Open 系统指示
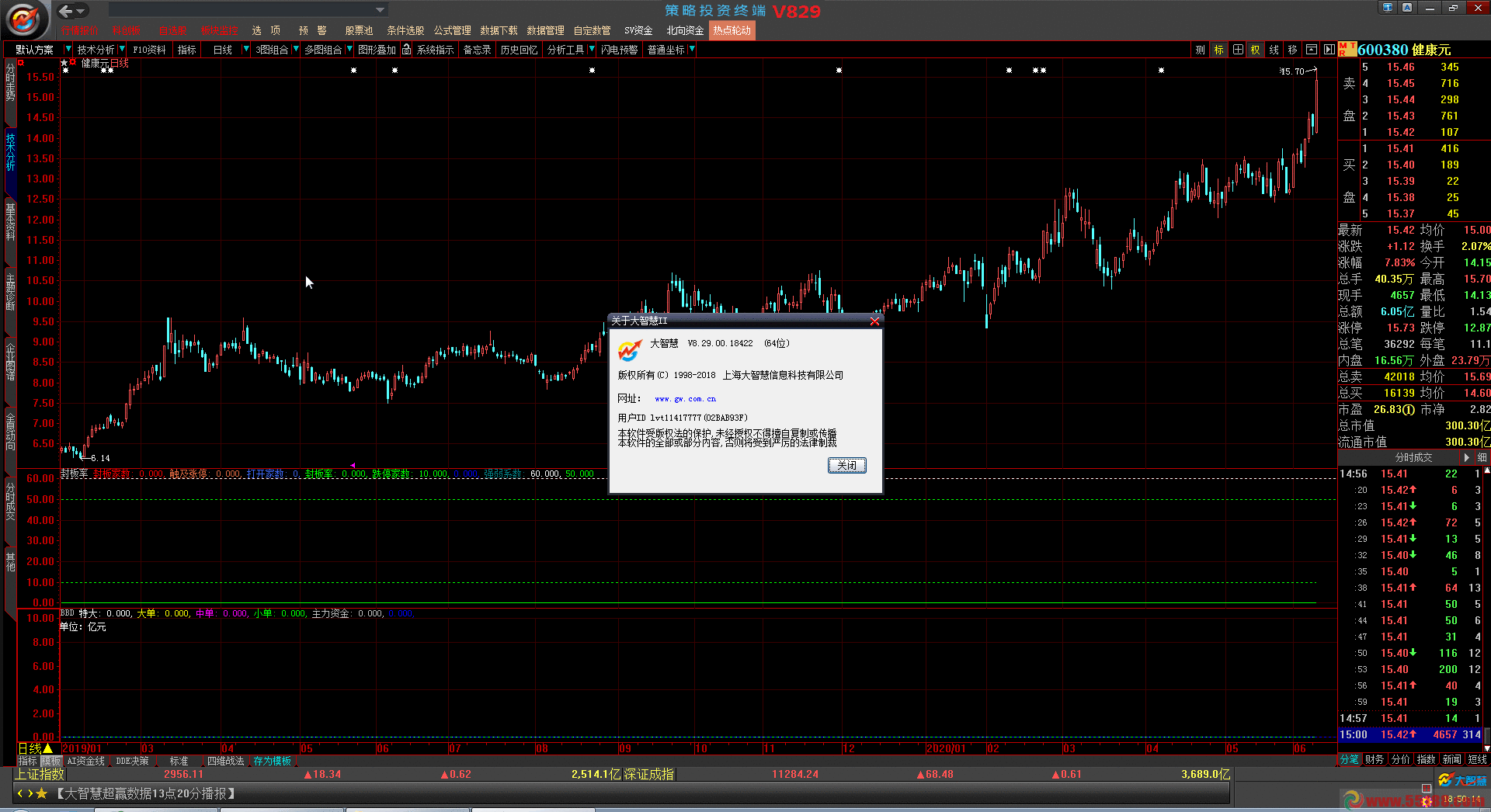1491x812 pixels. [435, 50]
